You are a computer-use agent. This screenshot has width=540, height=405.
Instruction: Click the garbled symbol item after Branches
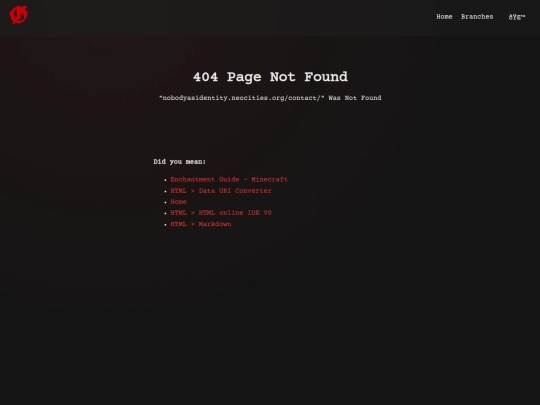click(517, 17)
